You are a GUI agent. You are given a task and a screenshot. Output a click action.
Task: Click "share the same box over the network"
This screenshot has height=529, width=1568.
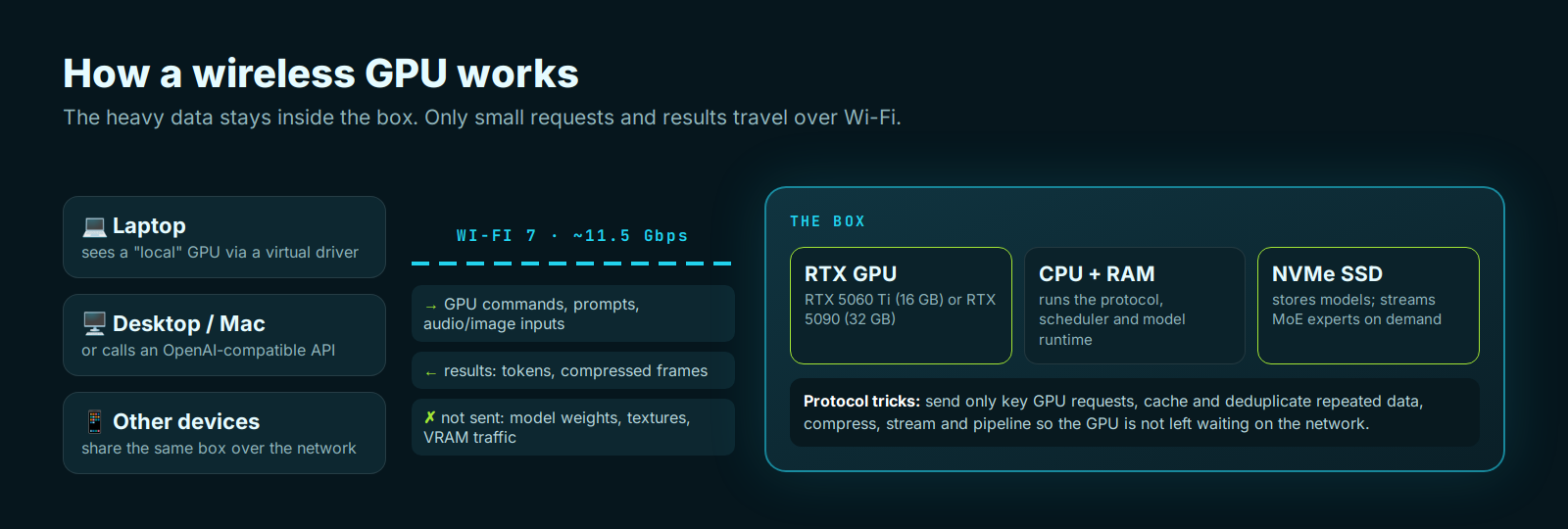click(219, 448)
